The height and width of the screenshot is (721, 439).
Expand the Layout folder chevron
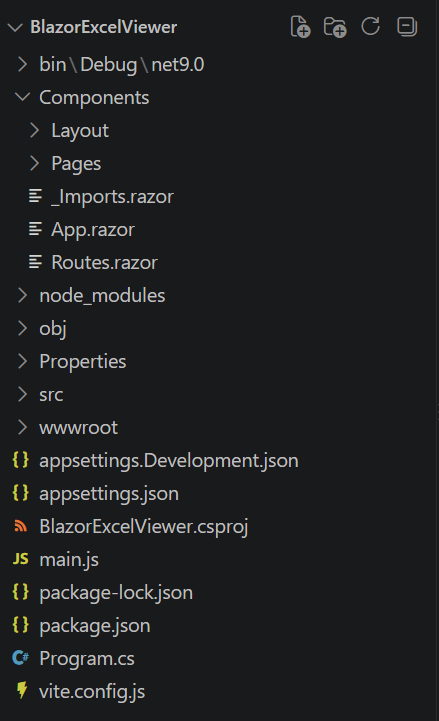tap(34, 130)
